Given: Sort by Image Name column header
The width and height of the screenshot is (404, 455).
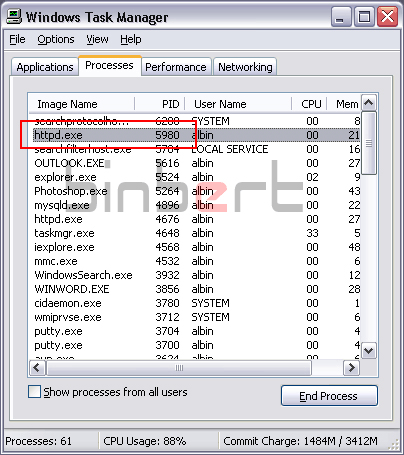Looking at the screenshot, I should pos(82,104).
